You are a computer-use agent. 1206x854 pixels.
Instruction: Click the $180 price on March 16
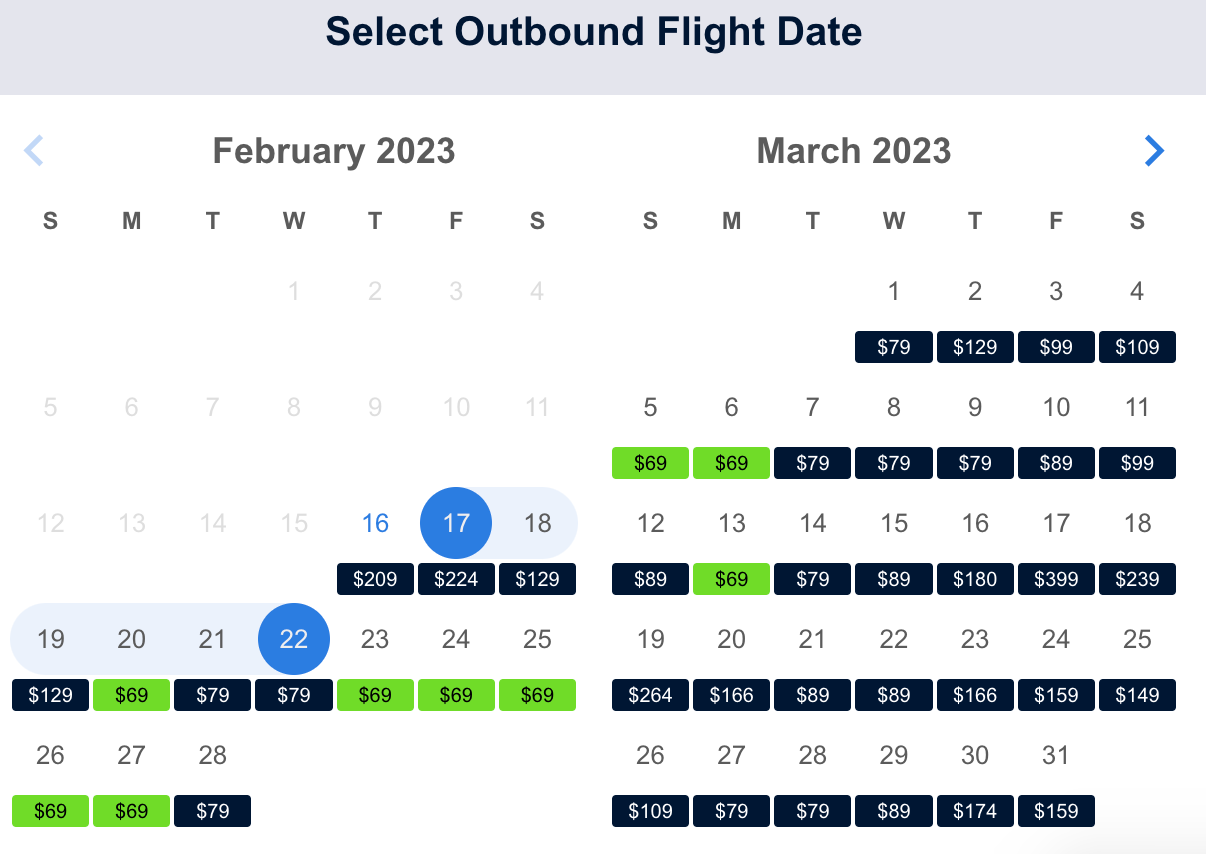point(975,579)
